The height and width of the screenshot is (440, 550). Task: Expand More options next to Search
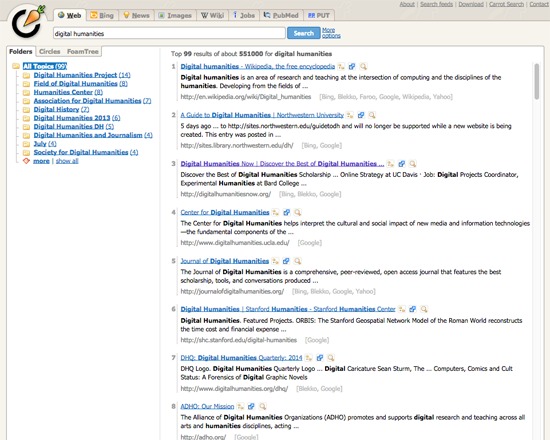pos(331,33)
